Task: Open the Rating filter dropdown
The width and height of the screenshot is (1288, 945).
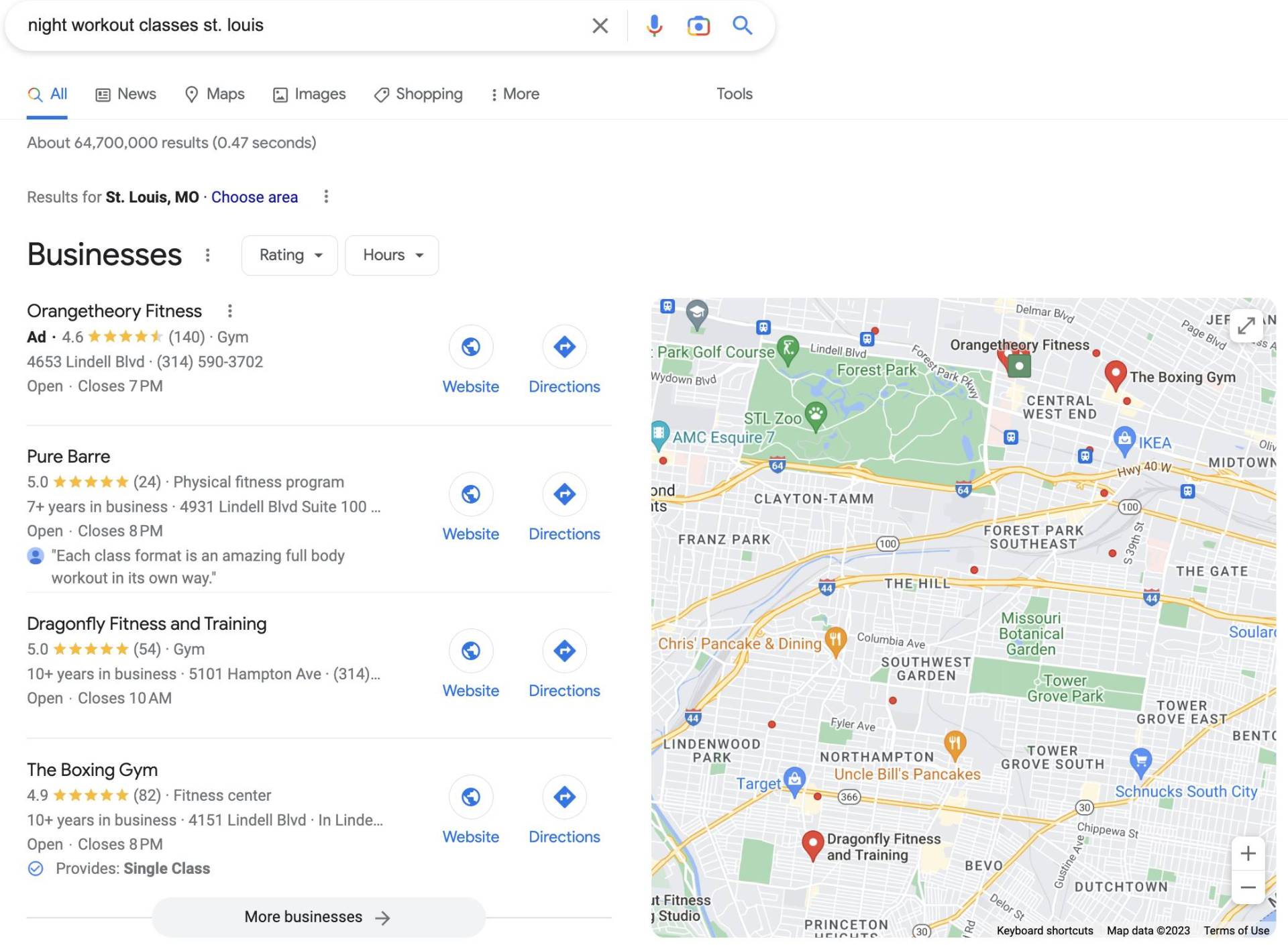Action: [288, 255]
